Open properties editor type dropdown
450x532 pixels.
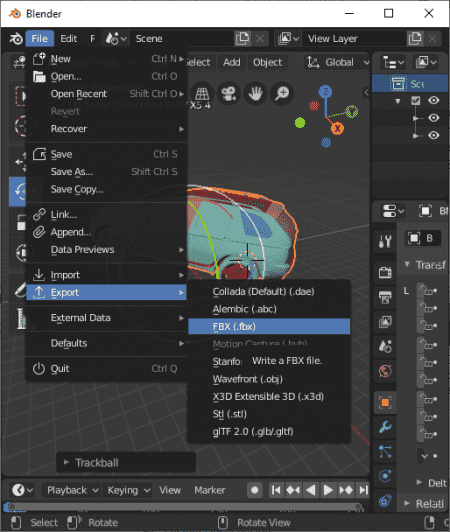[x=393, y=211]
